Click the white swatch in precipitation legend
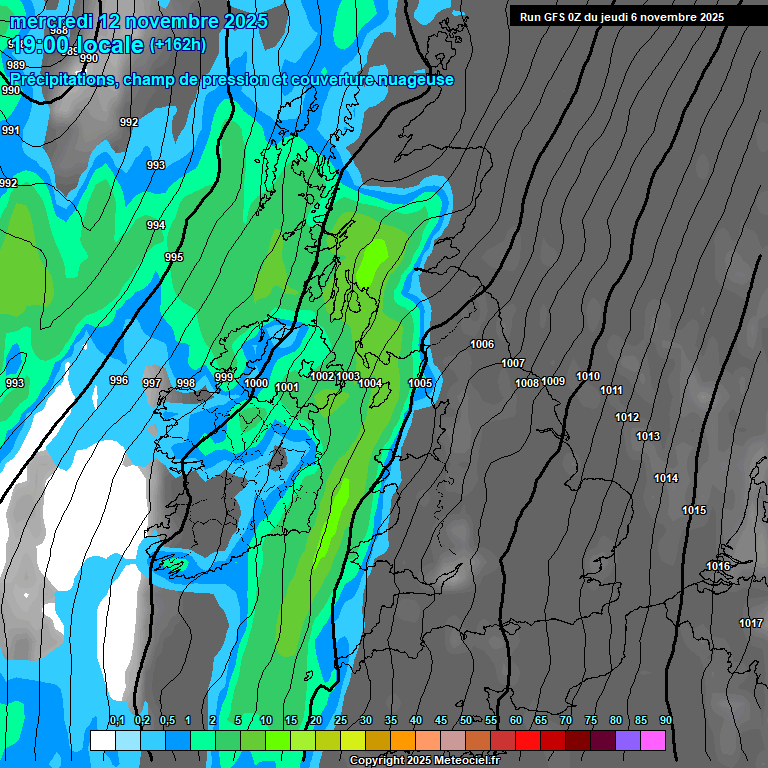This screenshot has width=768, height=768. tap(102, 741)
